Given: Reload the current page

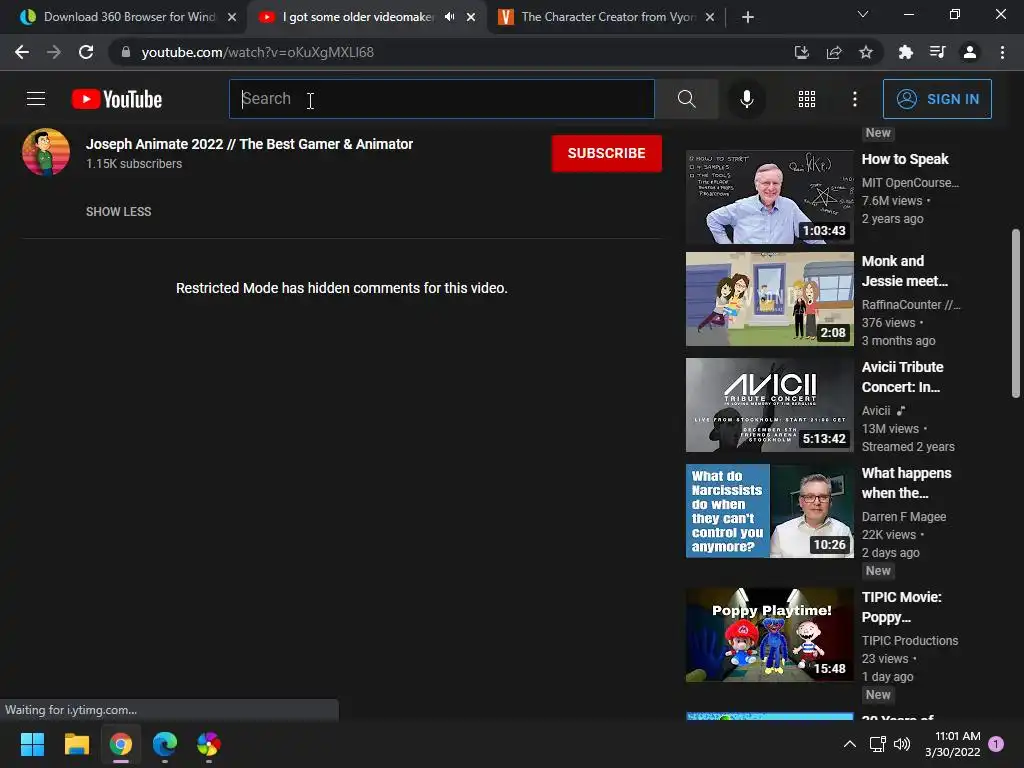Looking at the screenshot, I should click(x=86, y=52).
